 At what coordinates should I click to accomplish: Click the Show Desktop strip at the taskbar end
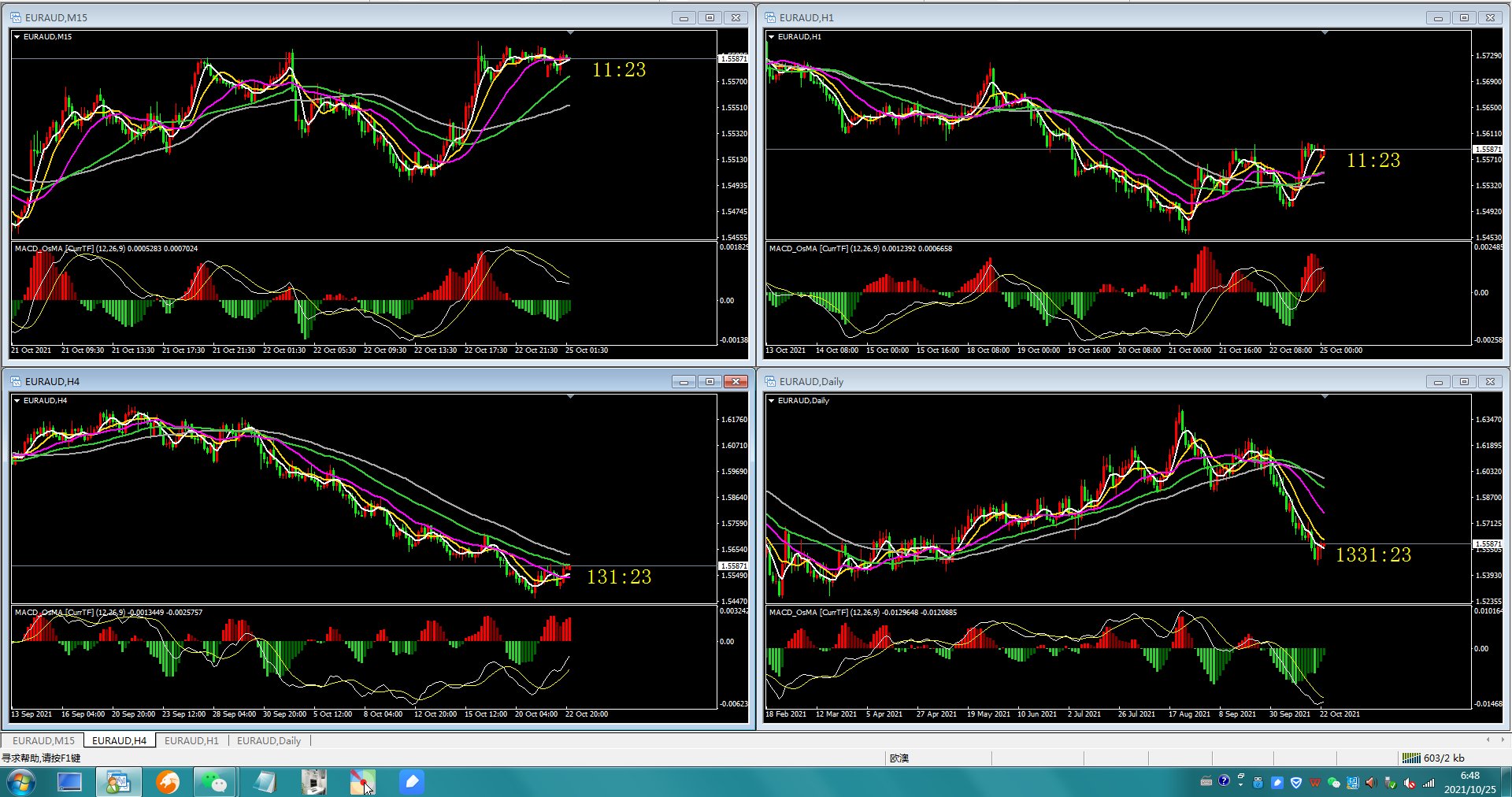pos(1506,782)
